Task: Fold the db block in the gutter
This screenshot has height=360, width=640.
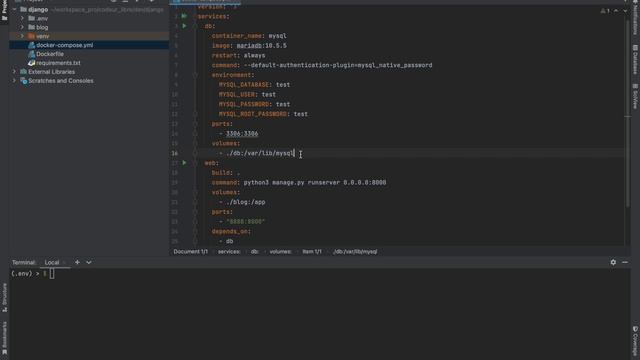Action: [x=195, y=26]
